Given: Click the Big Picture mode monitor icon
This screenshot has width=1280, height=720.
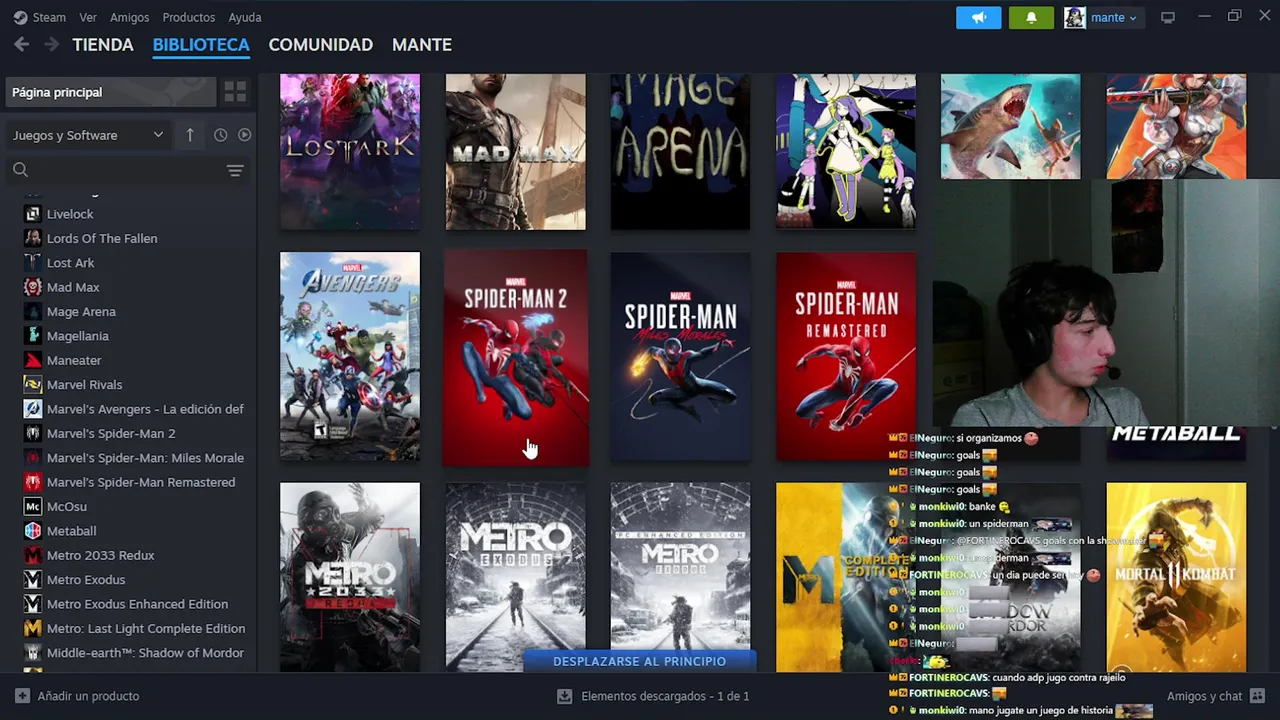Looking at the screenshot, I should tap(1167, 17).
